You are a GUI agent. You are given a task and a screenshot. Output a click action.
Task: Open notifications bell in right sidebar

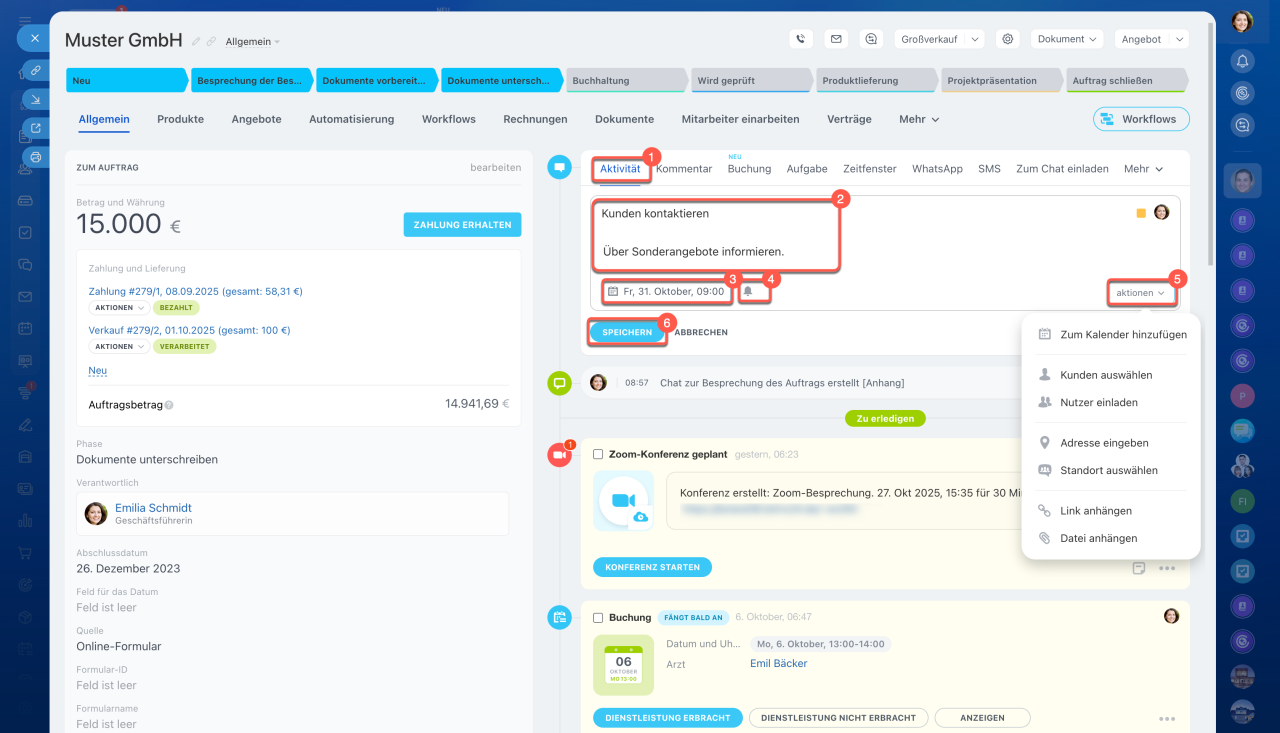click(1242, 61)
